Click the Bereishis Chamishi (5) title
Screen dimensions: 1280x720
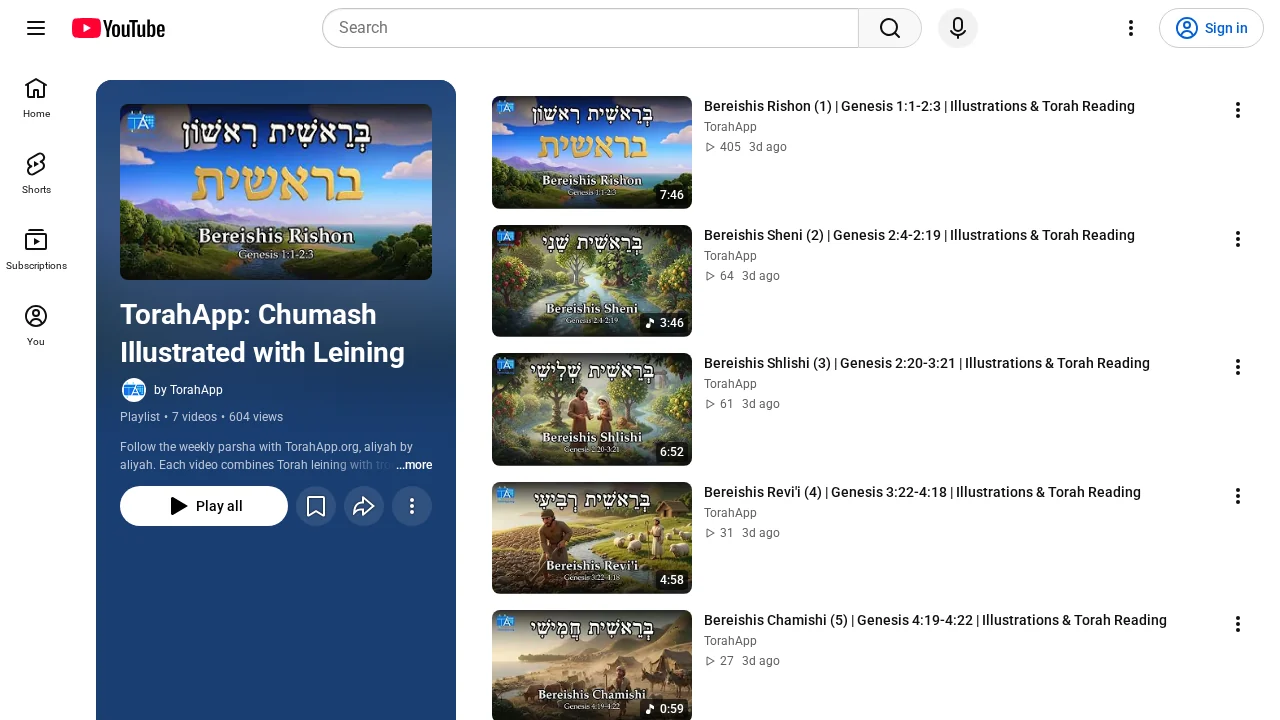935,620
